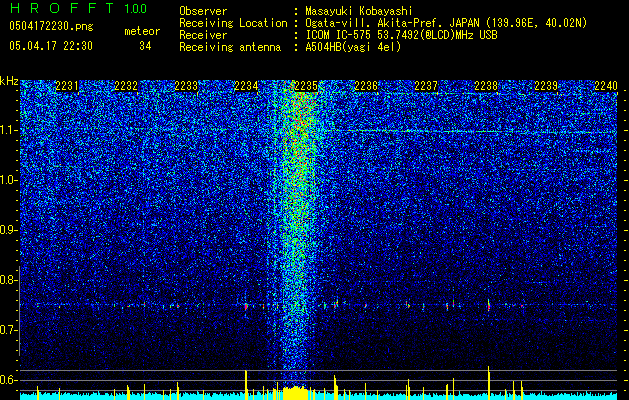Click the 0.7 frequency axis label
The image size is (629, 400).
coord(8,330)
